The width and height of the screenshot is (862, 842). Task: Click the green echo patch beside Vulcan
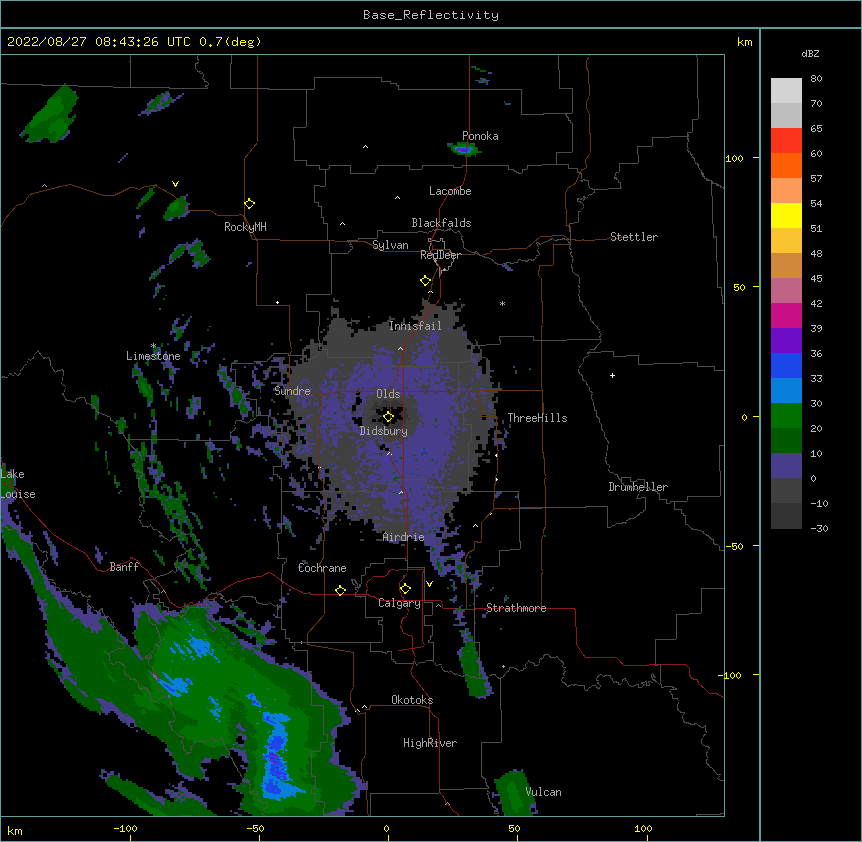point(515,793)
